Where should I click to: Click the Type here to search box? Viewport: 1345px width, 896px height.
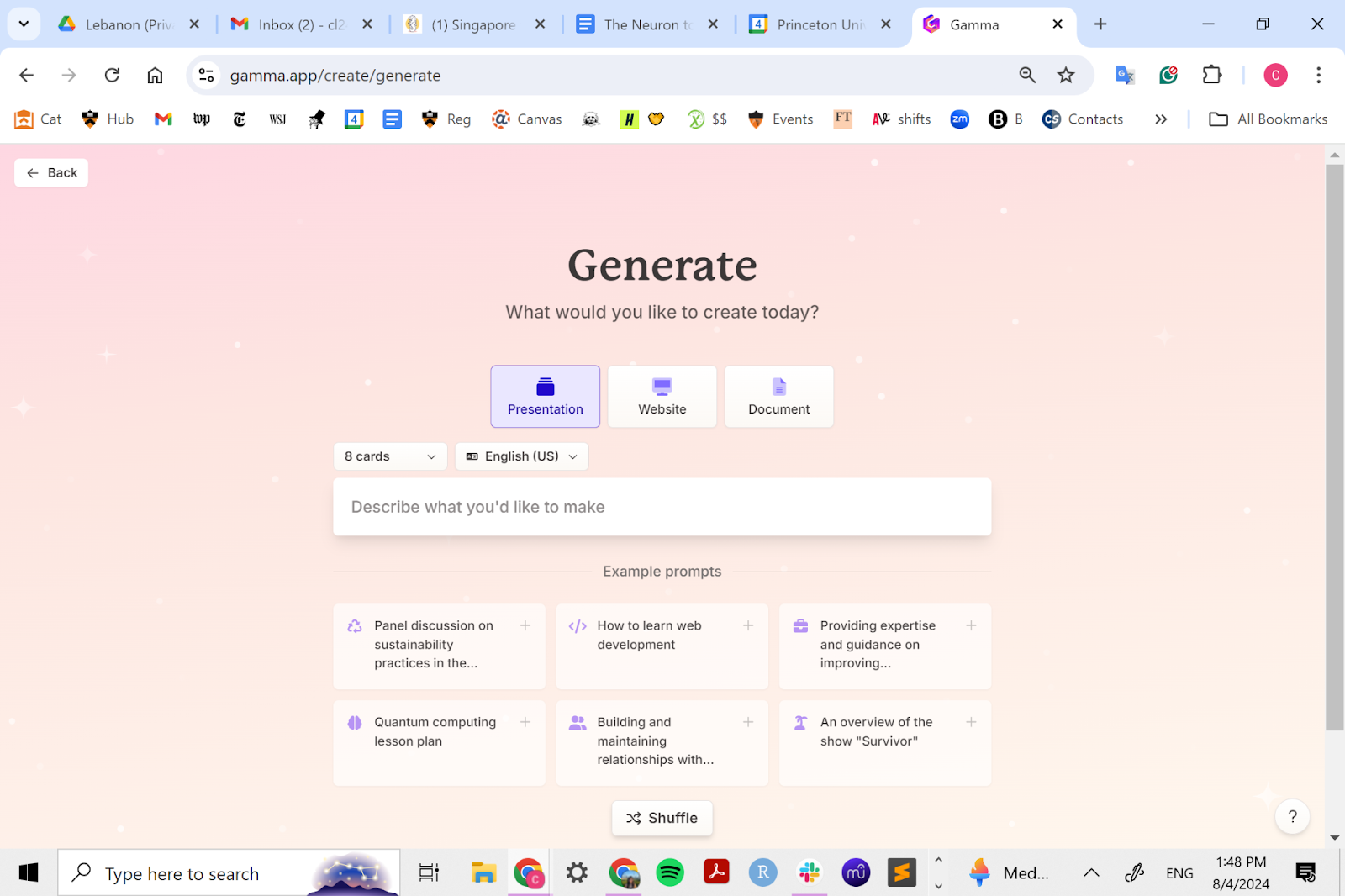229,873
